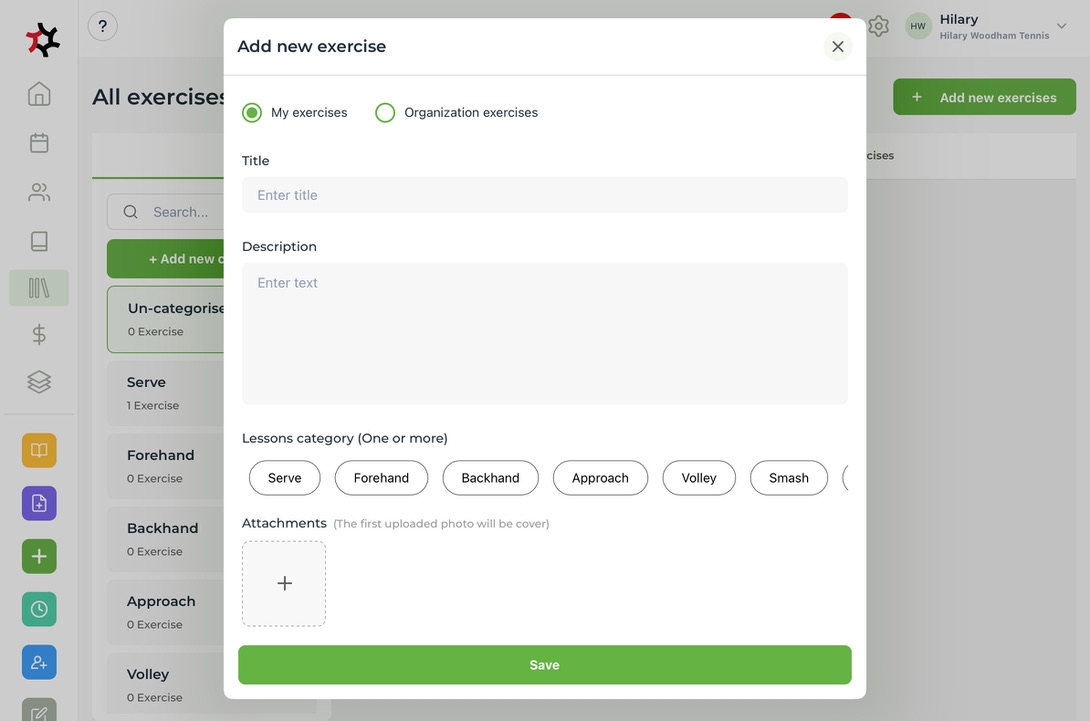1090x721 pixels.
Task: Open the stacked layers icon in sidebar
Action: click(39, 382)
